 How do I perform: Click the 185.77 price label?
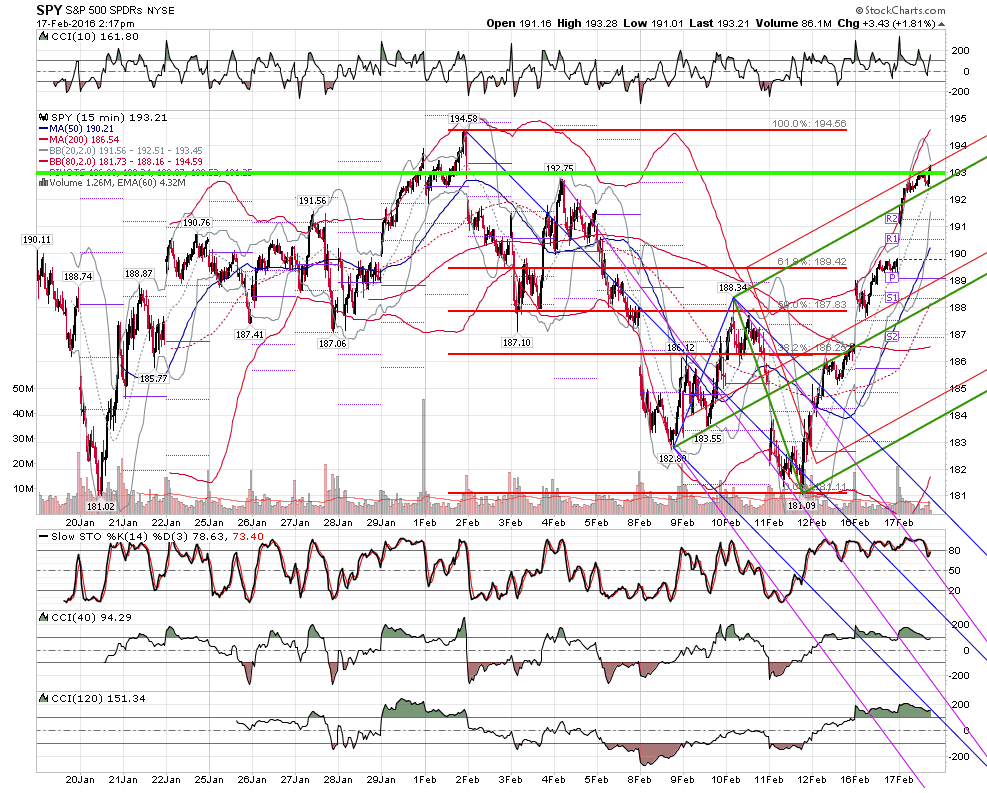click(x=154, y=378)
